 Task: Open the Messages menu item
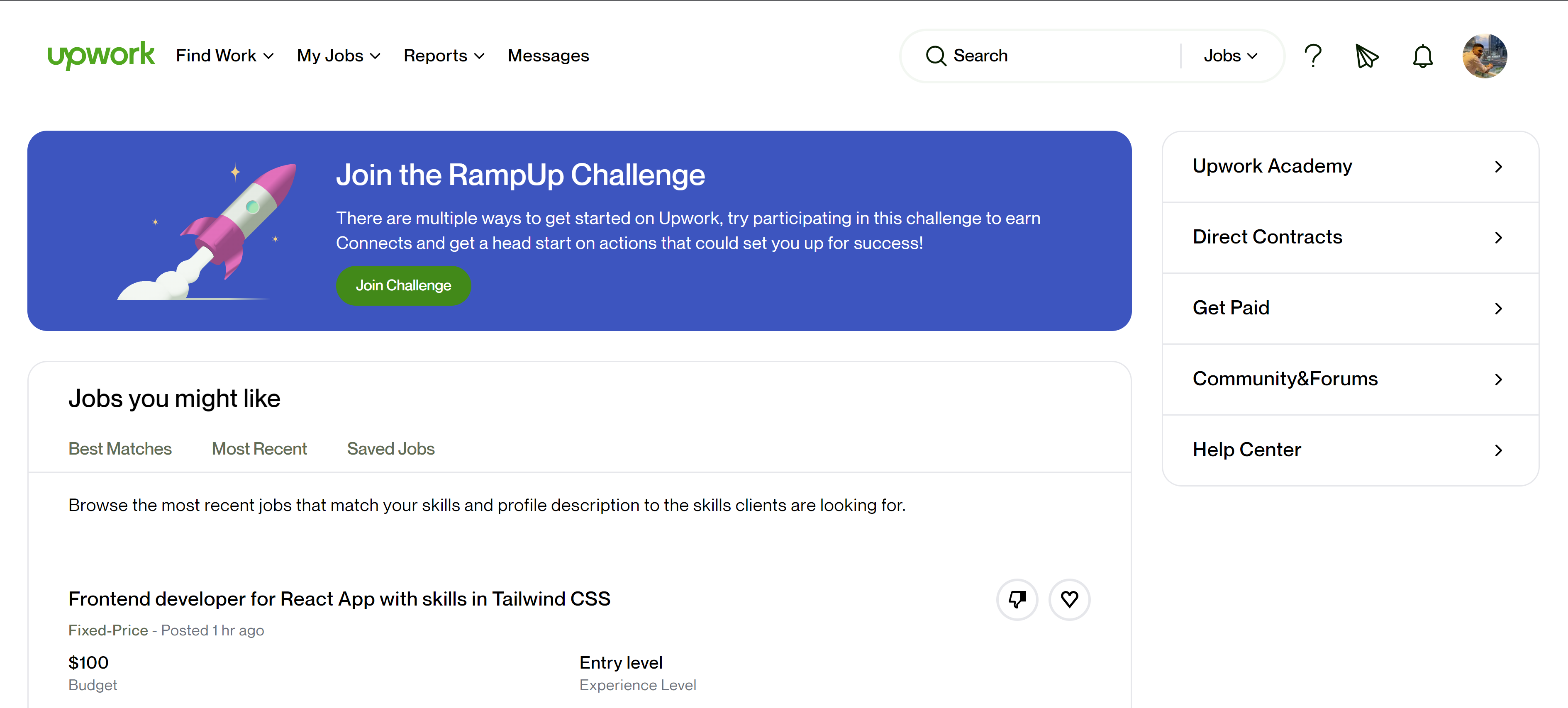[x=548, y=55]
